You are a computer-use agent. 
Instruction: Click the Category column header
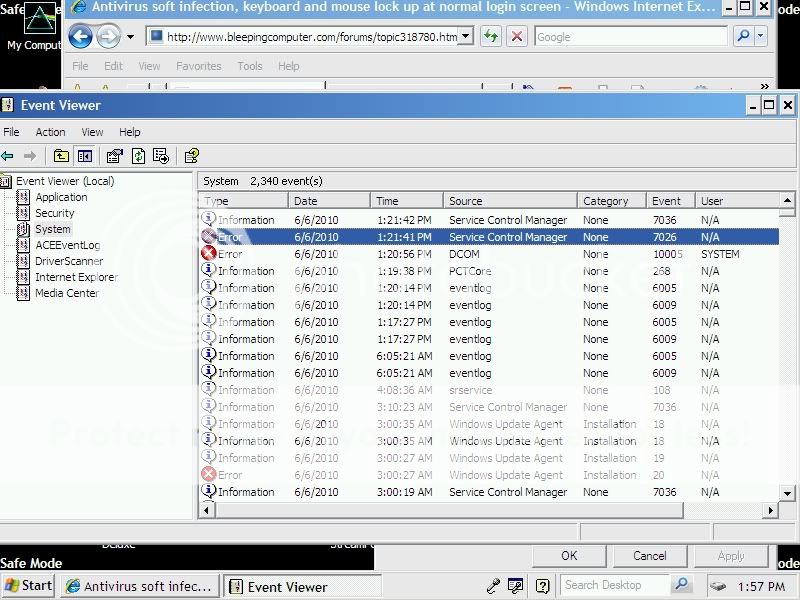pyautogui.click(x=612, y=201)
